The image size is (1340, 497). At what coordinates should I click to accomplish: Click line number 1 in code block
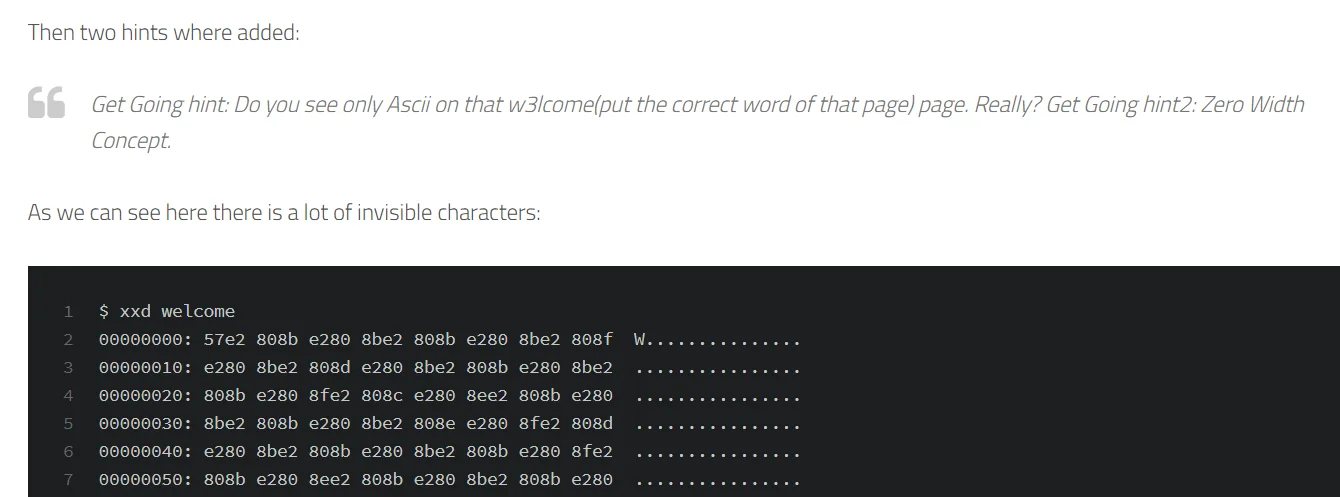click(68, 311)
